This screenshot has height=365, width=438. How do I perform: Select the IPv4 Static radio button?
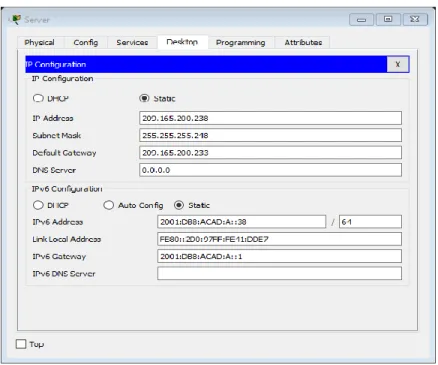[x=144, y=98]
